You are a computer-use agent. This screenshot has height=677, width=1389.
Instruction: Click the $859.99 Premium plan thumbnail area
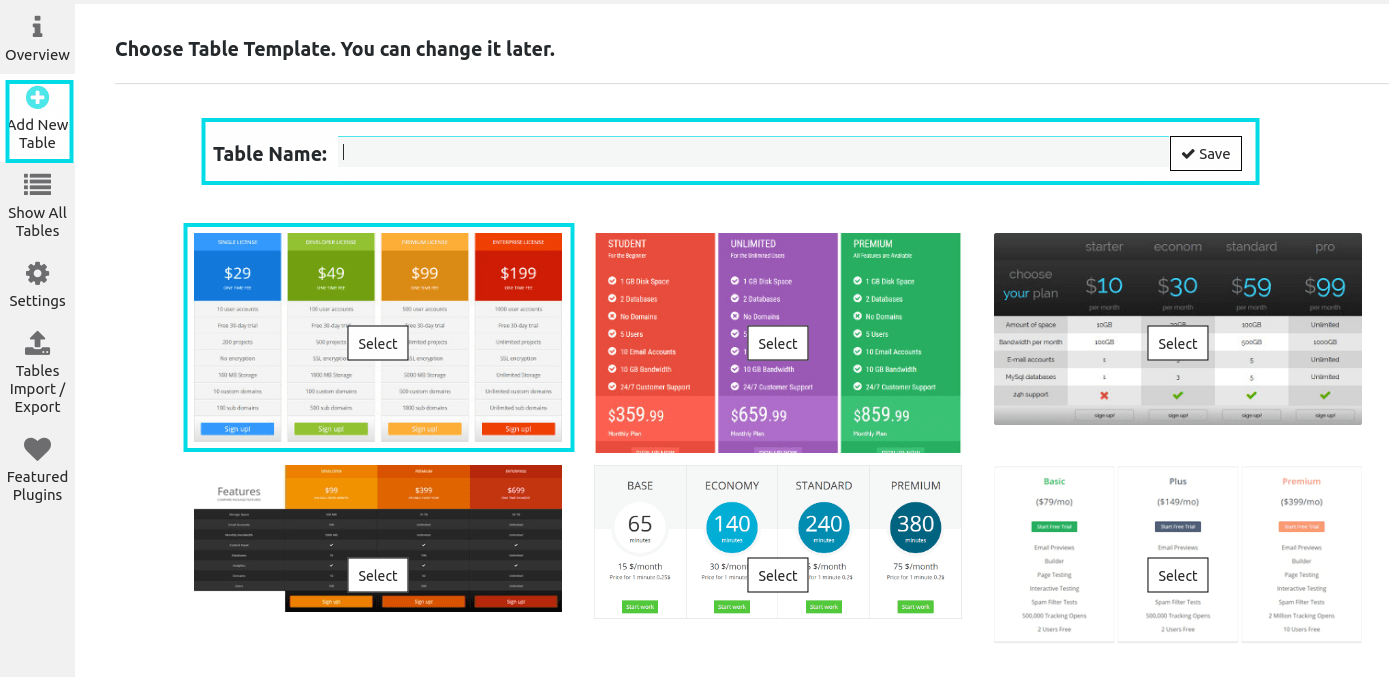900,343
